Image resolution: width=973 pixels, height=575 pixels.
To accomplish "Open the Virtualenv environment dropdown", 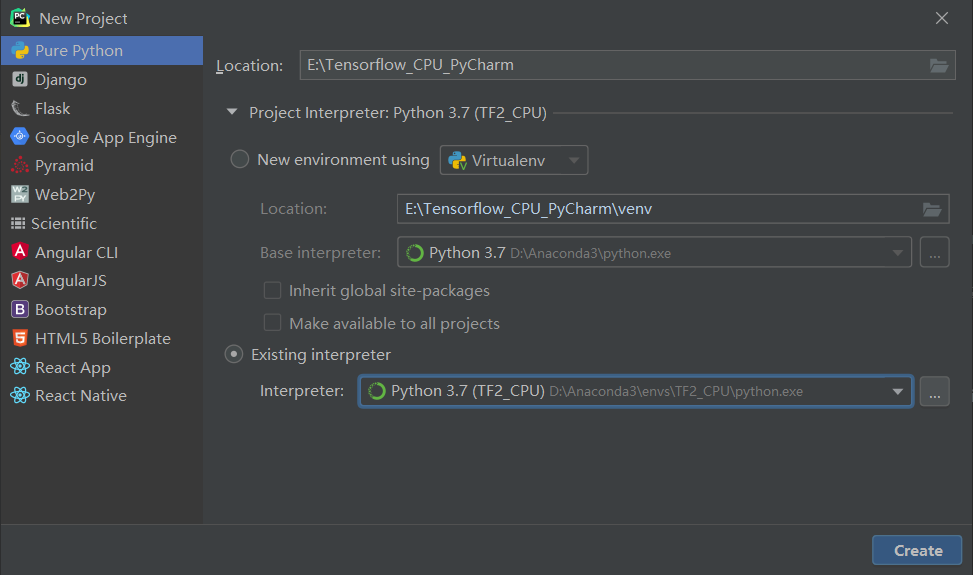I will point(514,160).
